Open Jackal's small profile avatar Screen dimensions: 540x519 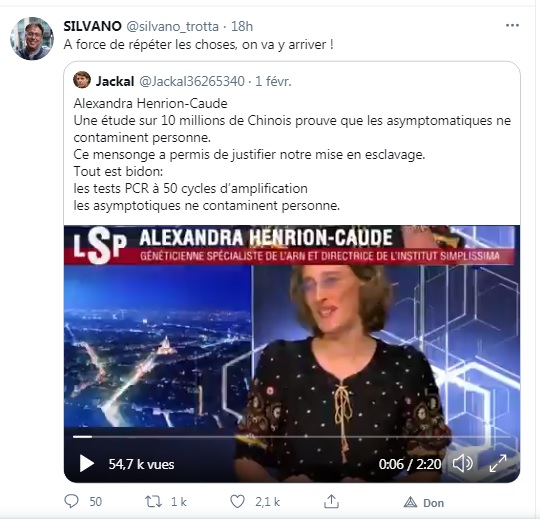tap(82, 80)
